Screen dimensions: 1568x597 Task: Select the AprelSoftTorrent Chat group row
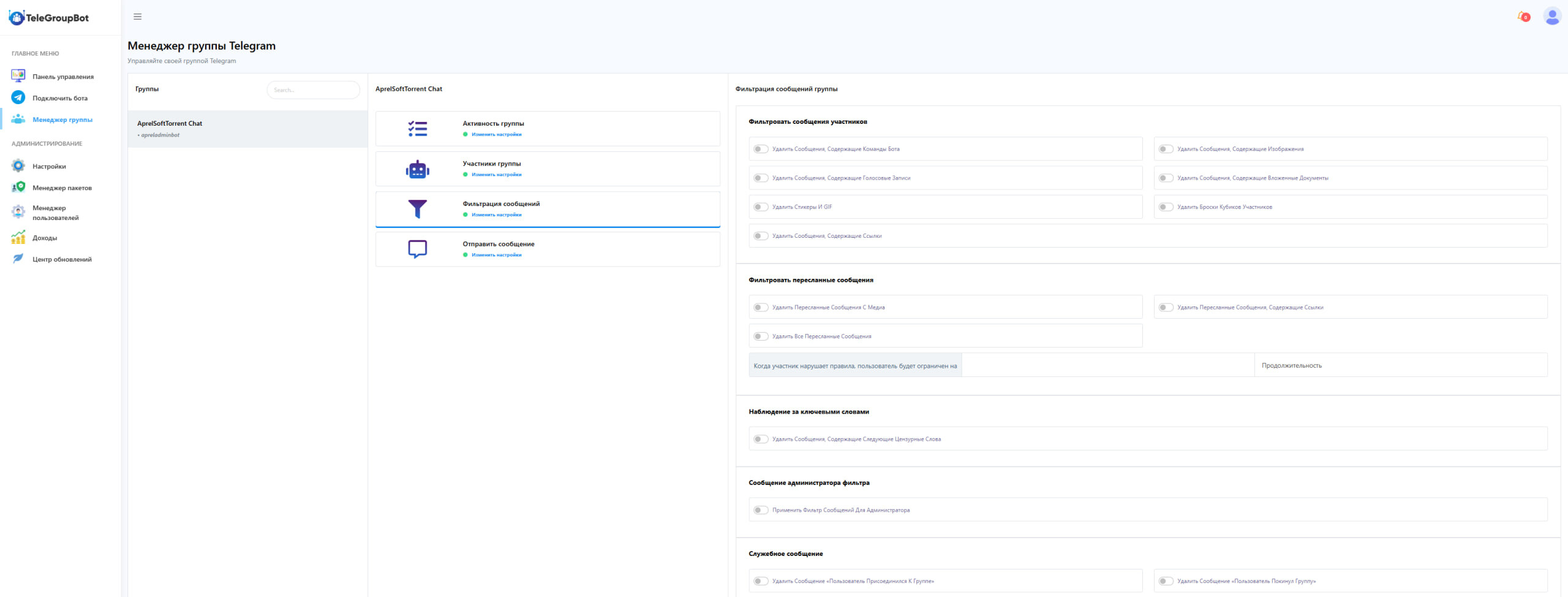click(247, 129)
